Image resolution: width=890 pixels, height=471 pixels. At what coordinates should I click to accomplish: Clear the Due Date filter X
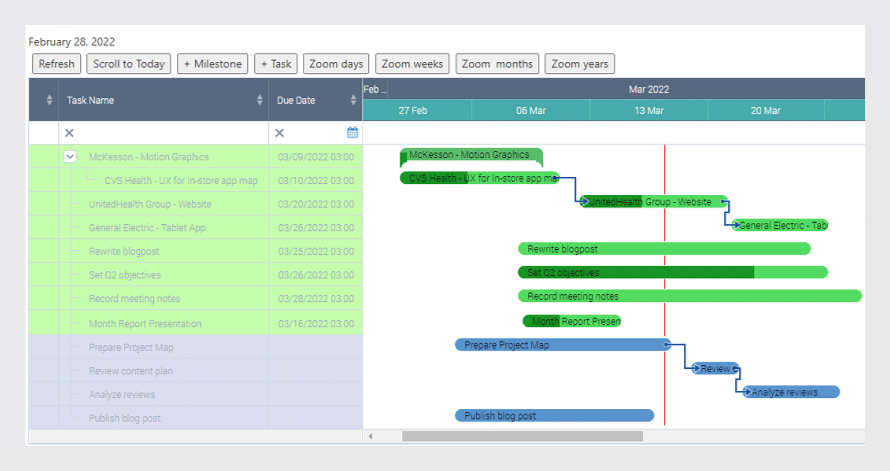coord(279,133)
